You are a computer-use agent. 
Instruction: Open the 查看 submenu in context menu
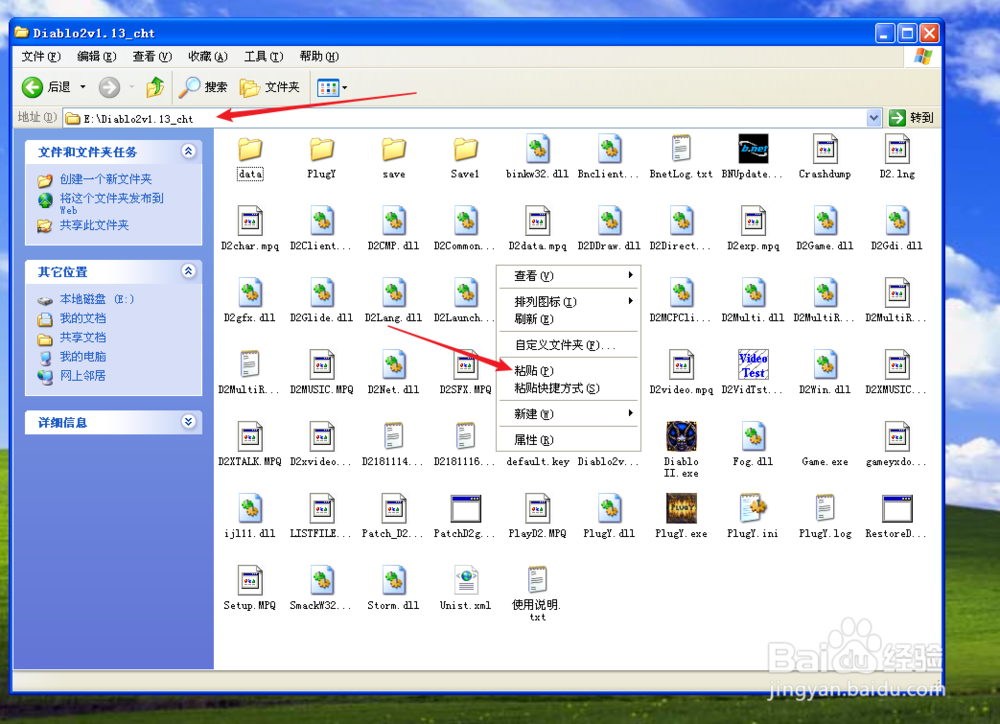(569, 276)
